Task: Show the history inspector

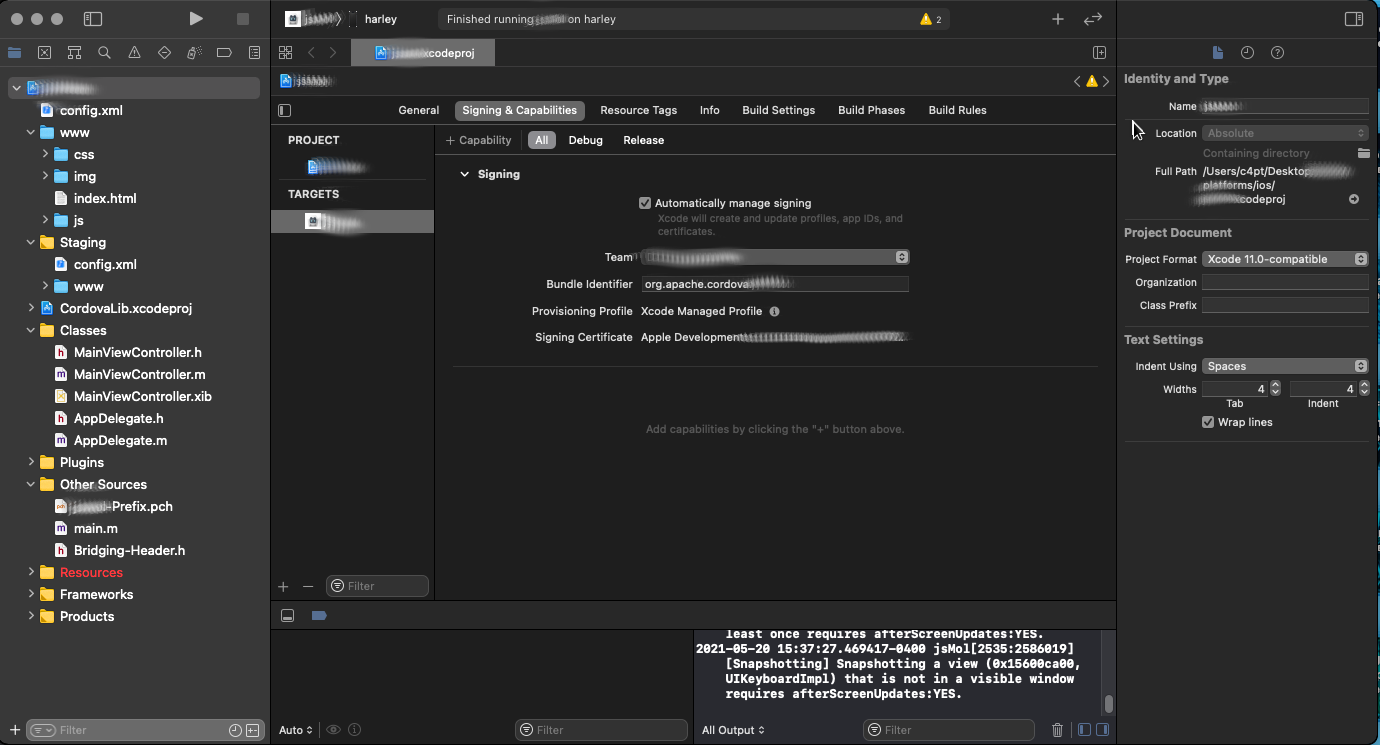Action: pos(1247,53)
